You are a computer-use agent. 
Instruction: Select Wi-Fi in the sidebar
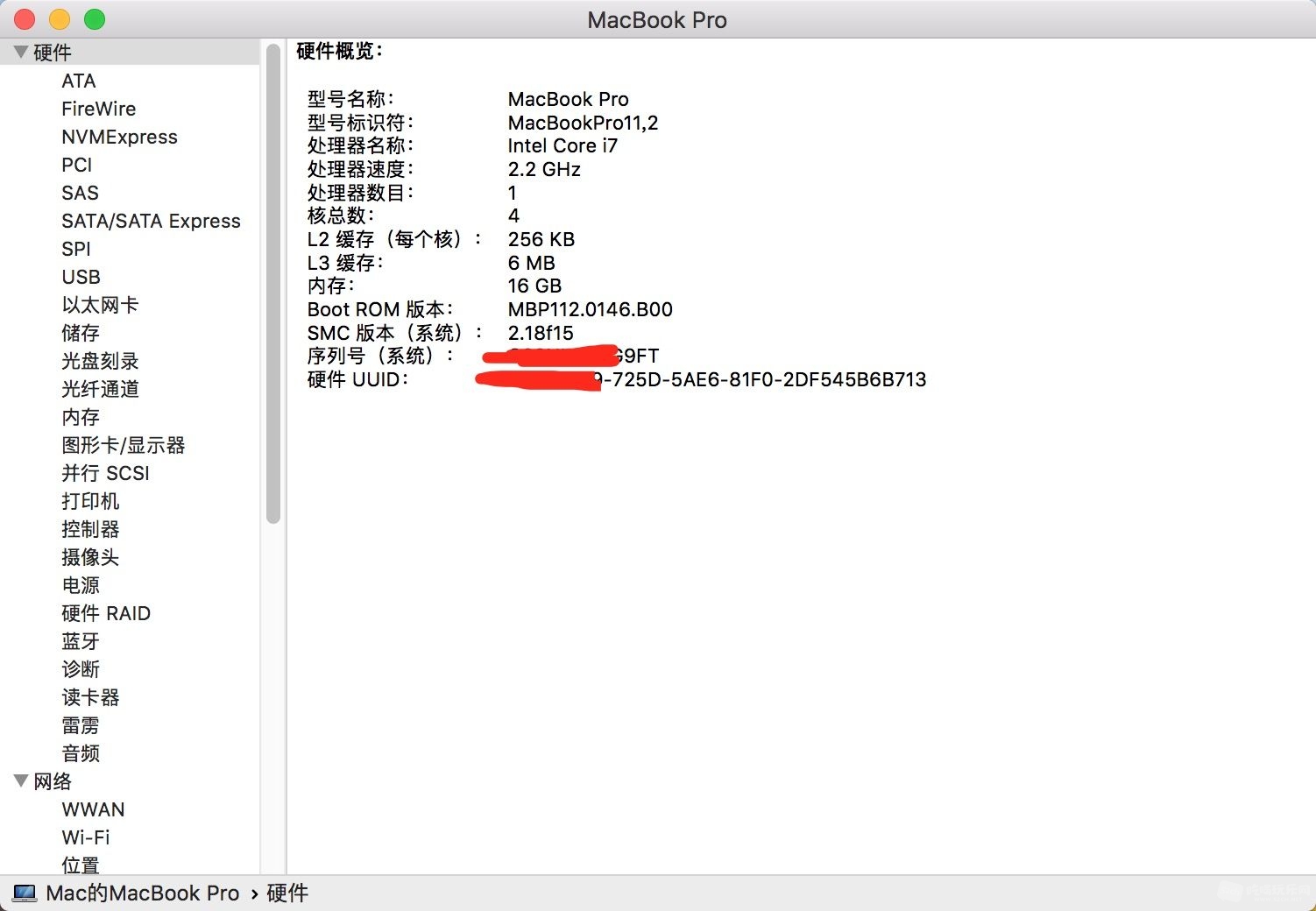(86, 837)
